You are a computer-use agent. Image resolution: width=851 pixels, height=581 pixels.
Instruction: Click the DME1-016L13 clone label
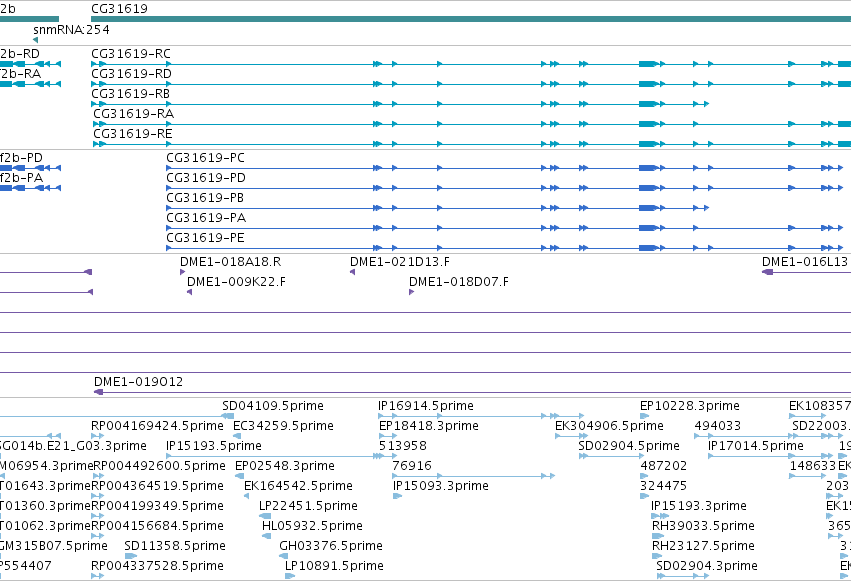[804, 262]
